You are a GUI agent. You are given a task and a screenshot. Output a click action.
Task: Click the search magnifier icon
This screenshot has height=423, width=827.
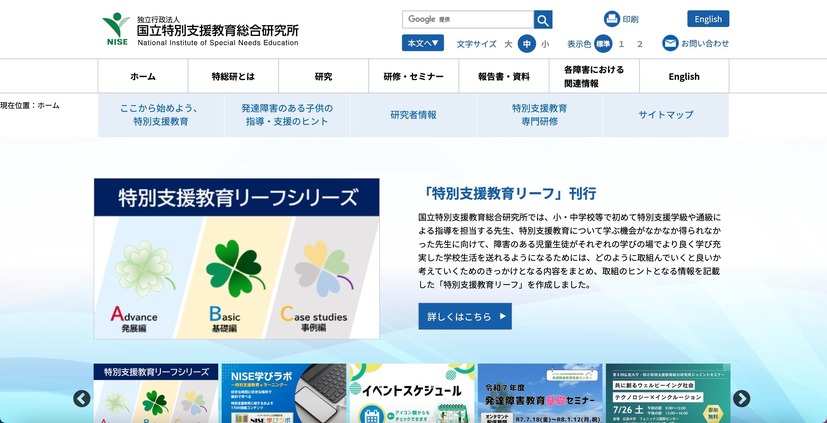(543, 20)
